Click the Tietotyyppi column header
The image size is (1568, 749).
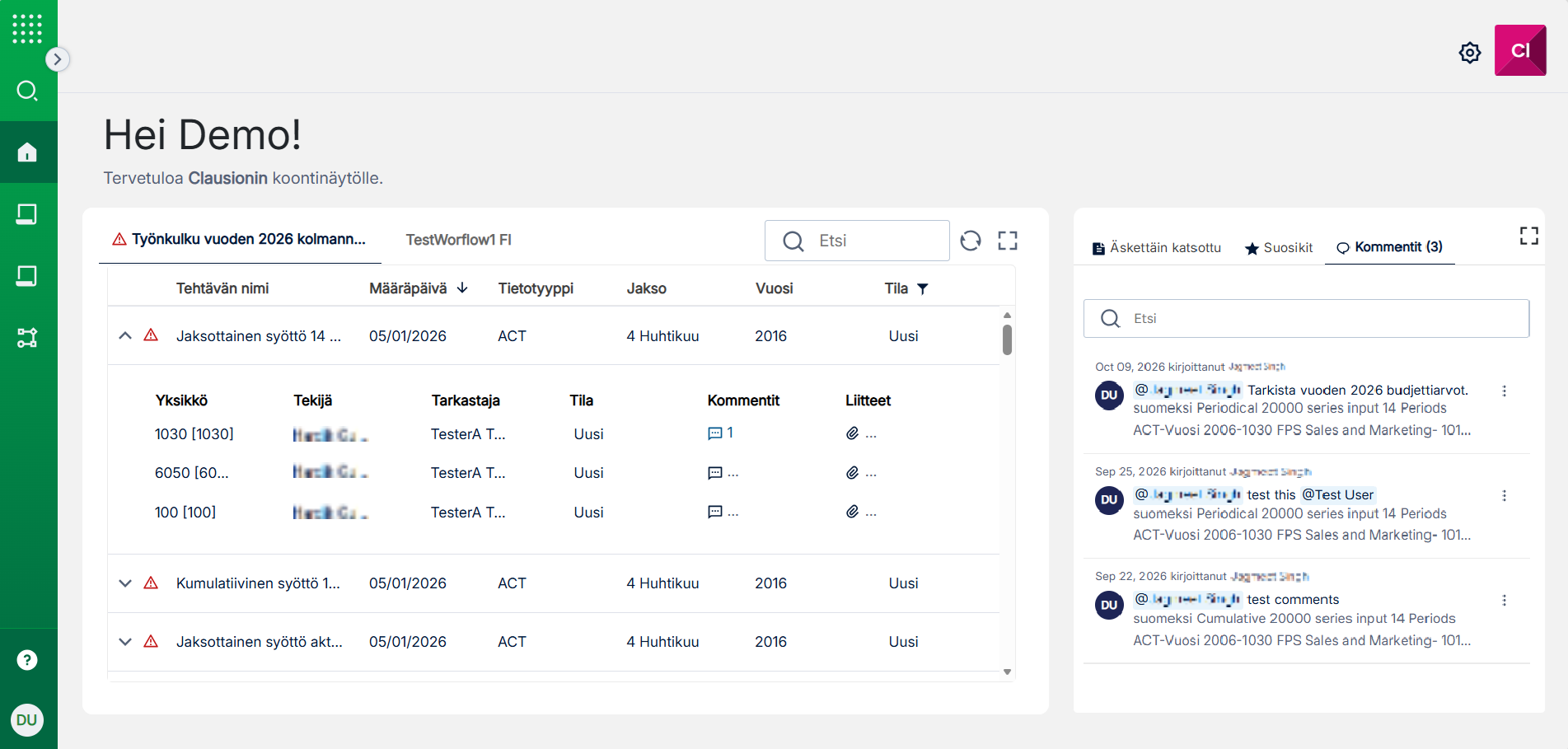tap(536, 288)
